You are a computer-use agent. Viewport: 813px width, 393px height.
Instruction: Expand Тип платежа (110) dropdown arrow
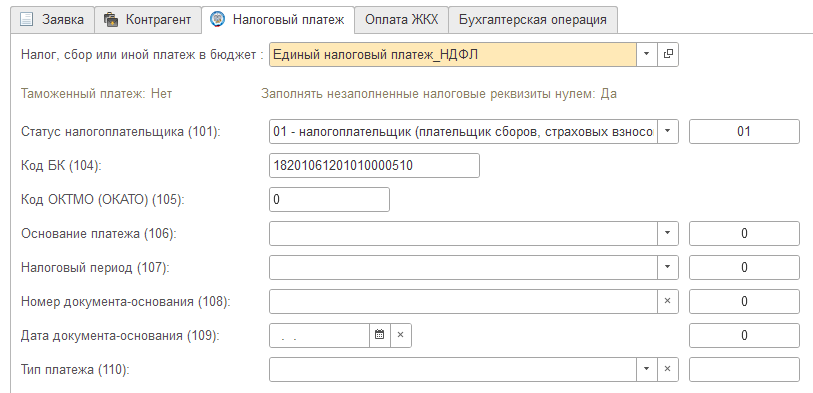pyautogui.click(x=647, y=369)
